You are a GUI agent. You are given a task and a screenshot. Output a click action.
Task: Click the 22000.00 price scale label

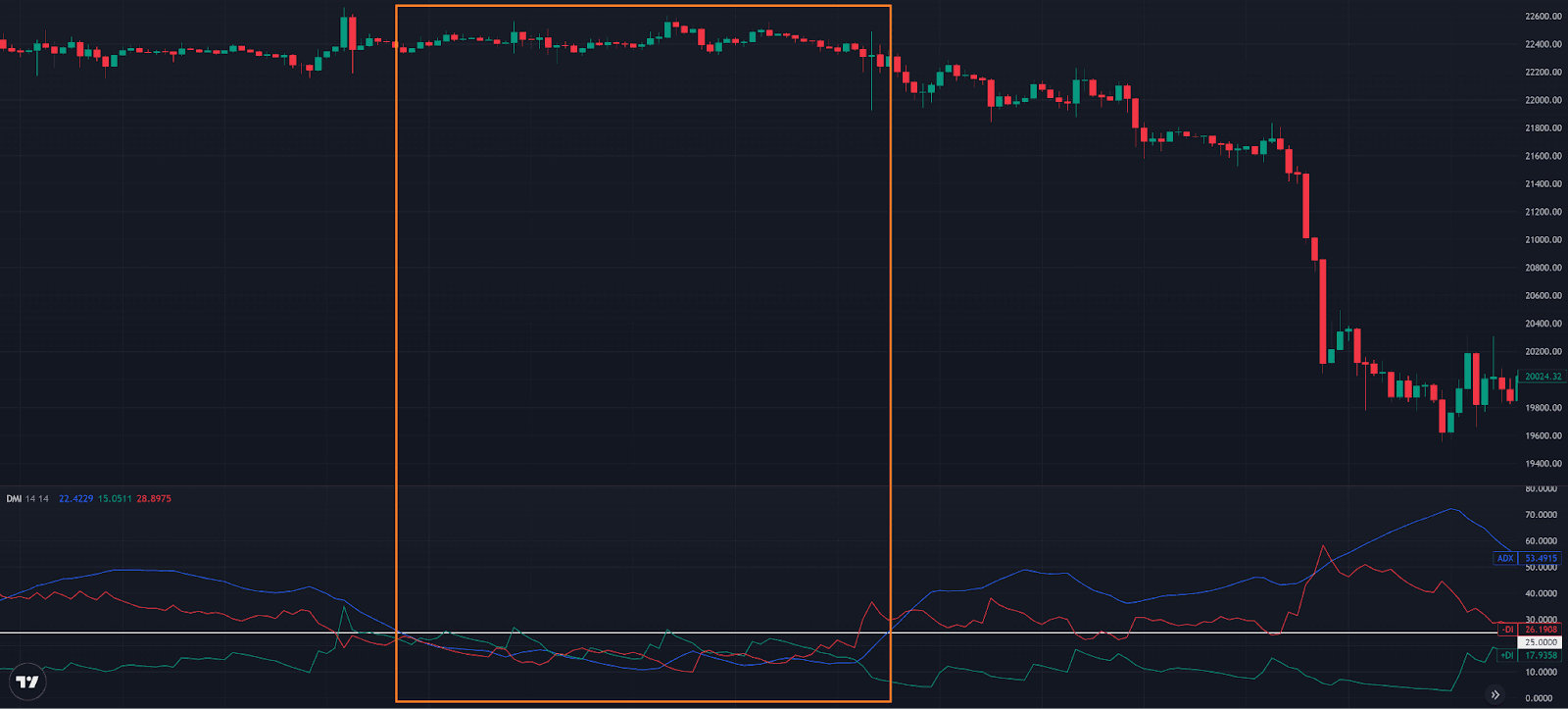click(x=1543, y=100)
